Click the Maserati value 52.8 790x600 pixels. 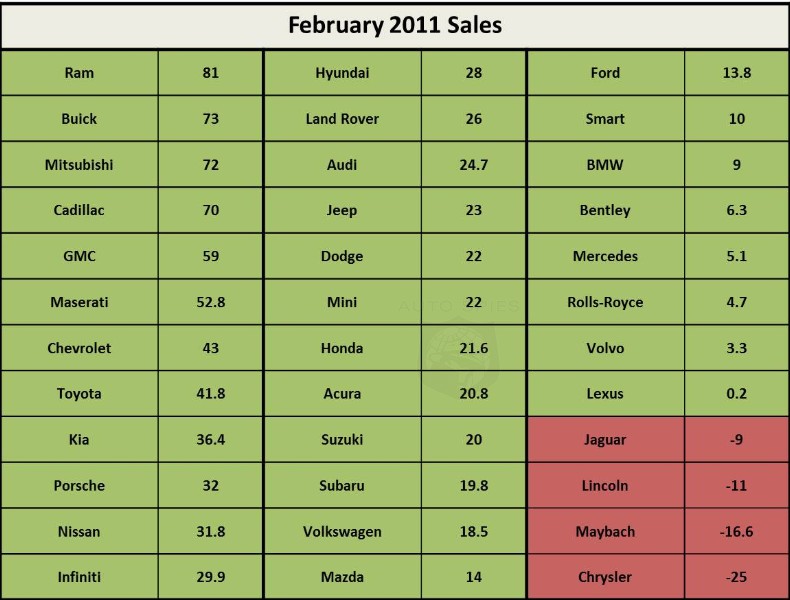click(x=210, y=303)
